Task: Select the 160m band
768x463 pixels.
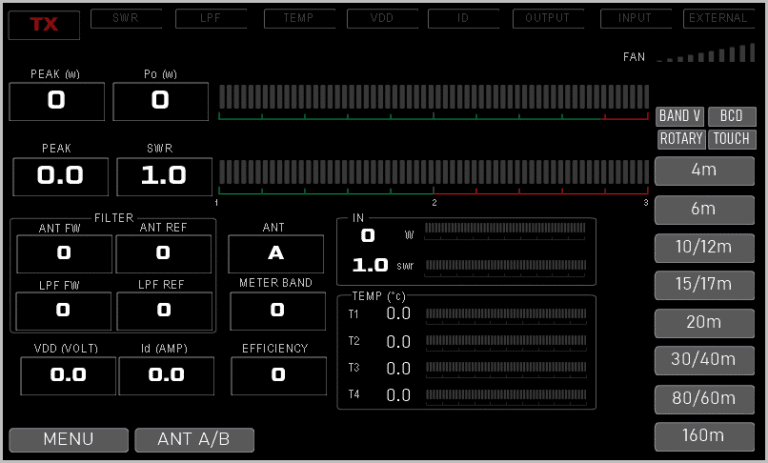Action: pyautogui.click(x=704, y=436)
